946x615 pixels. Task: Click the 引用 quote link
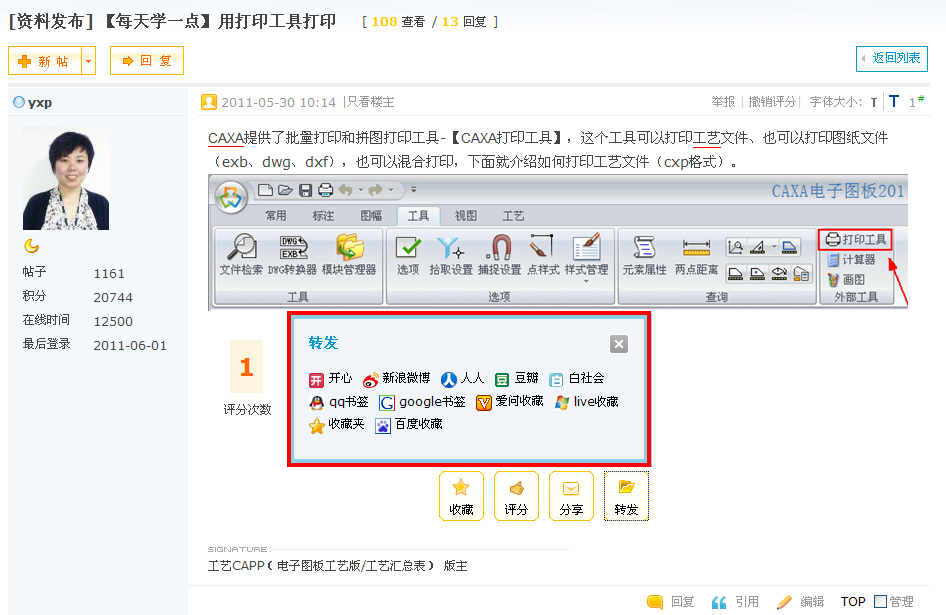point(735,602)
